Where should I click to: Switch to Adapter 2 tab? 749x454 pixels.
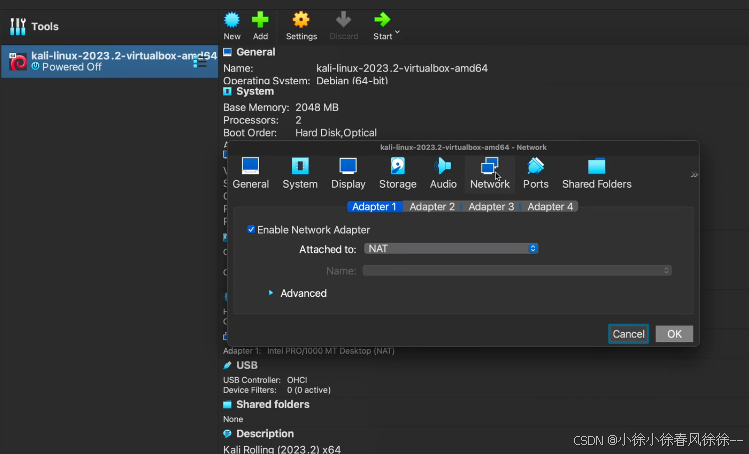coord(432,206)
